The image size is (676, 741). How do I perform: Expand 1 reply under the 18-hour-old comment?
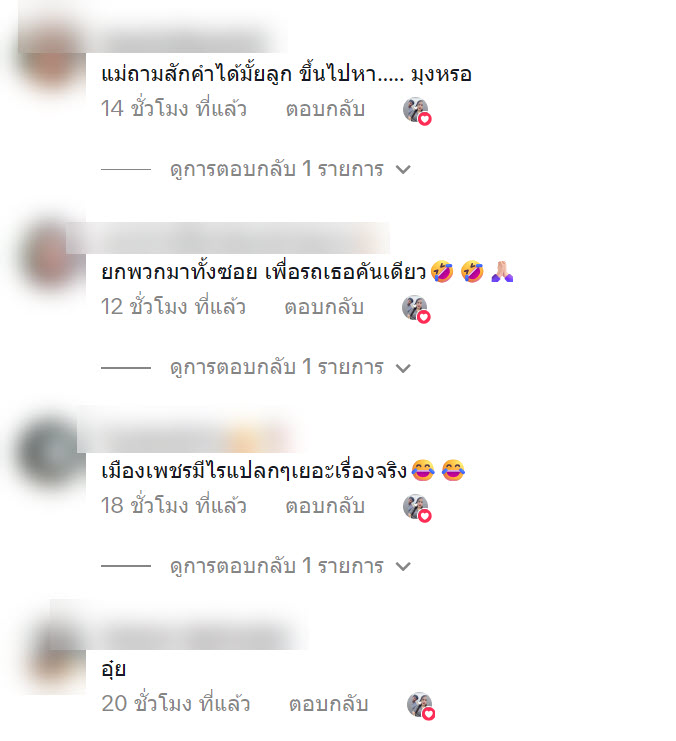click(290, 566)
